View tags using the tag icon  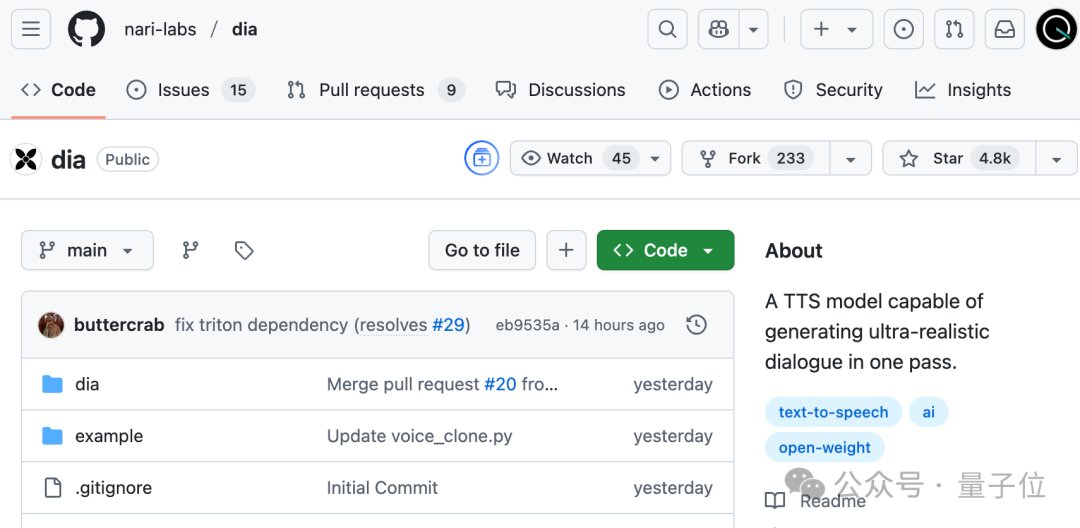(244, 250)
